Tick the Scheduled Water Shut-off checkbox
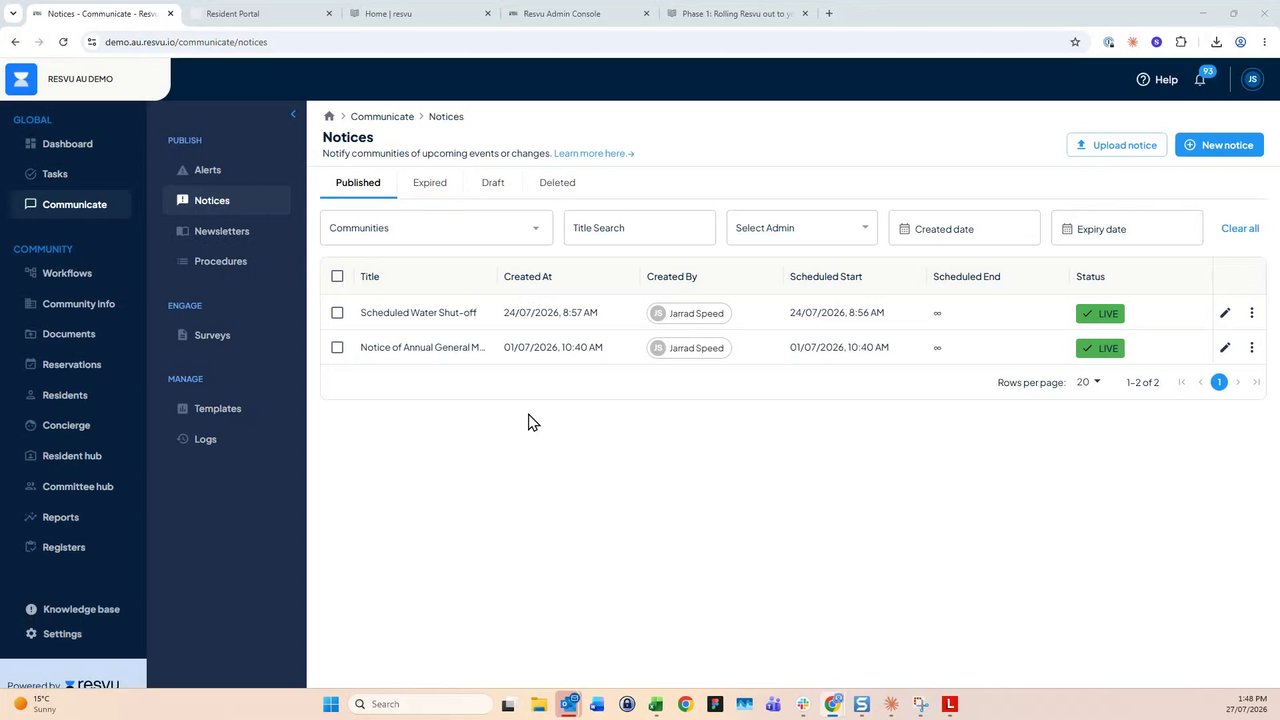The image size is (1280, 720). pos(337,313)
